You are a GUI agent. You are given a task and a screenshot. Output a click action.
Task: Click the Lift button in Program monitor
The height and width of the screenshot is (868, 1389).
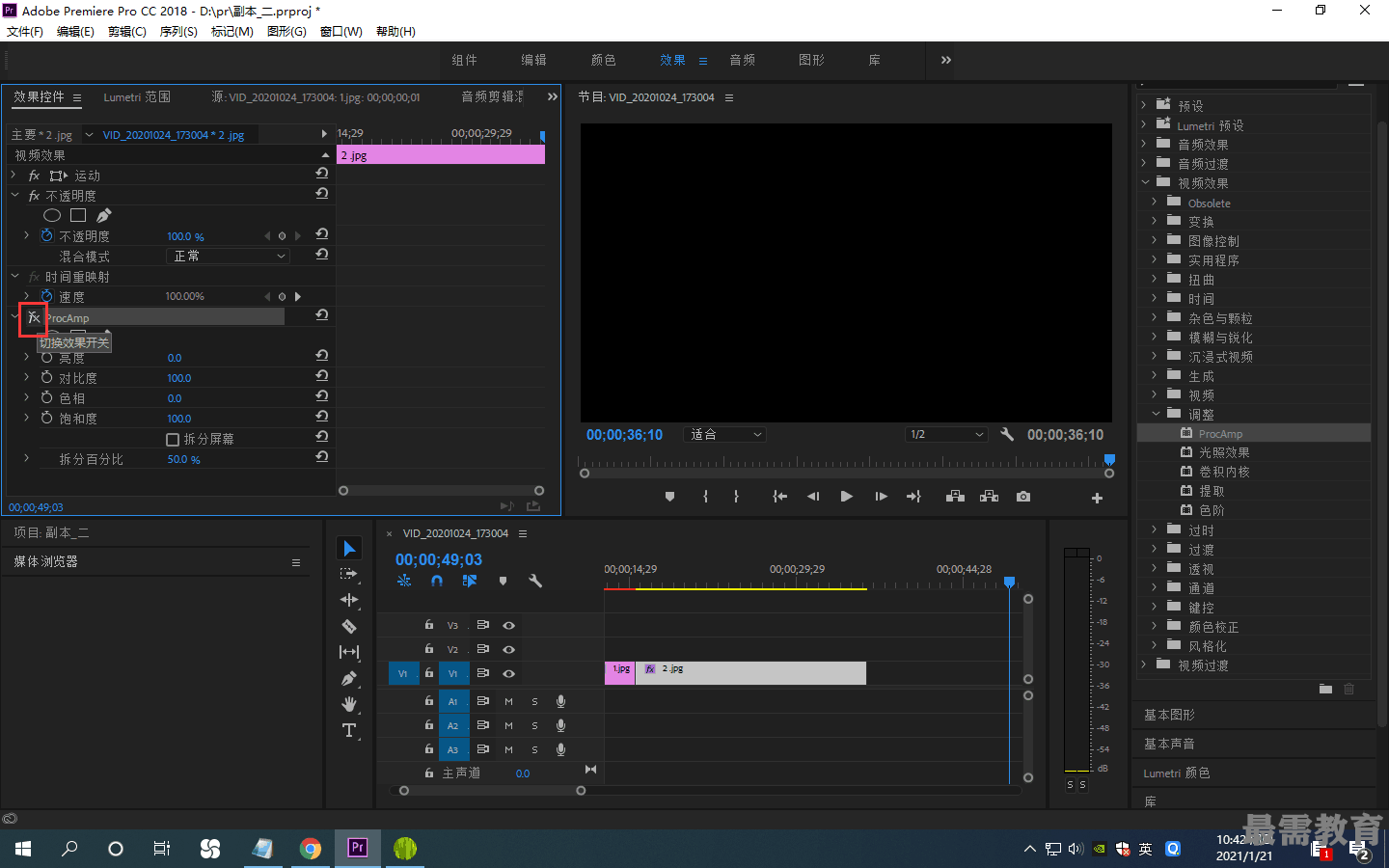pos(955,497)
